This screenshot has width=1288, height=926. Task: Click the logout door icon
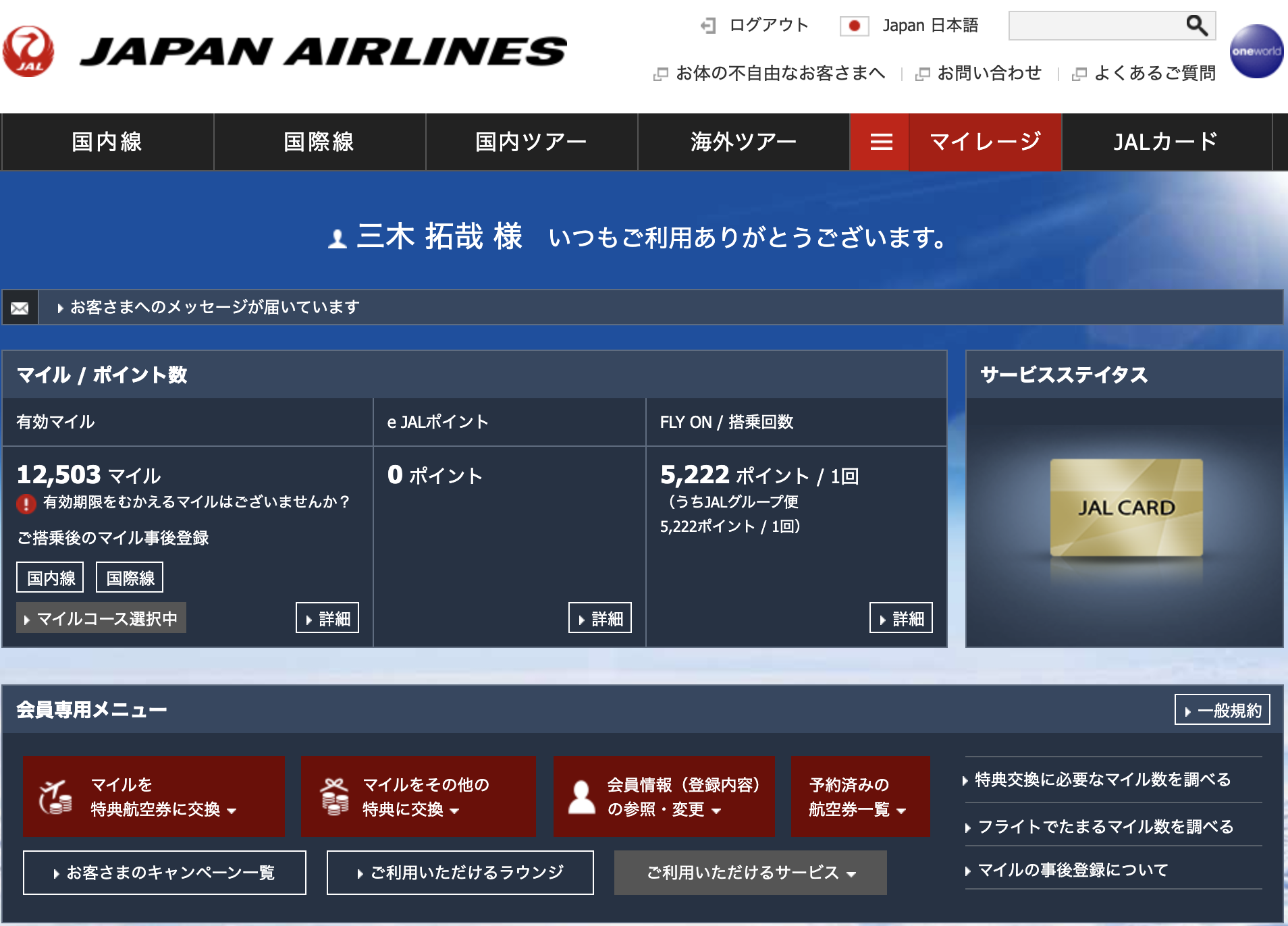click(708, 26)
